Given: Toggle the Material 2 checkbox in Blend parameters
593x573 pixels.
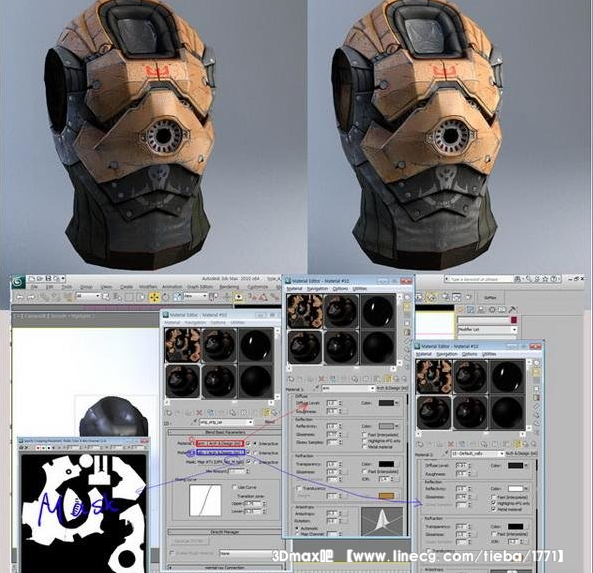Looking at the screenshot, I should [248, 452].
